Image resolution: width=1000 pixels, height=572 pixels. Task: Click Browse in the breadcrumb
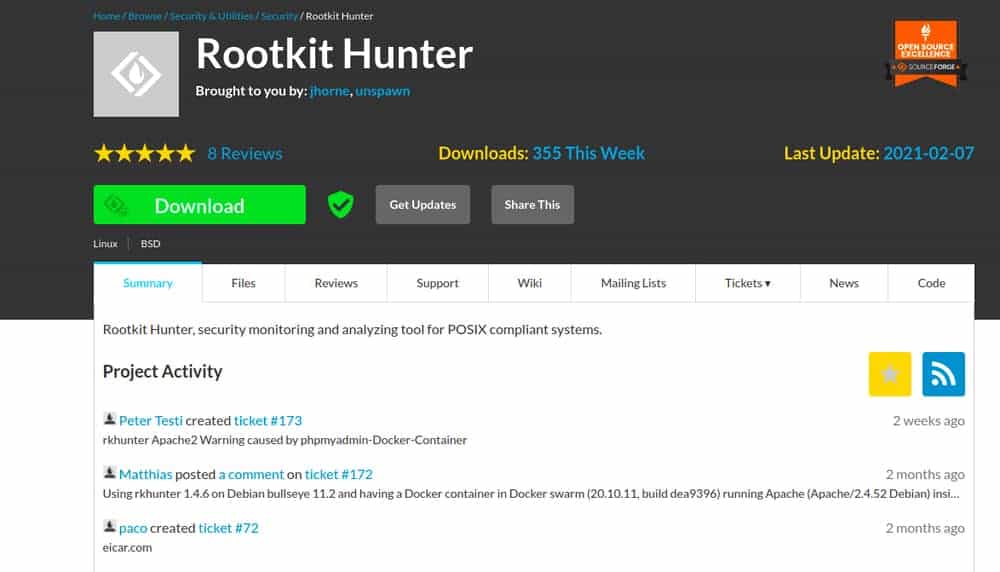(x=145, y=16)
